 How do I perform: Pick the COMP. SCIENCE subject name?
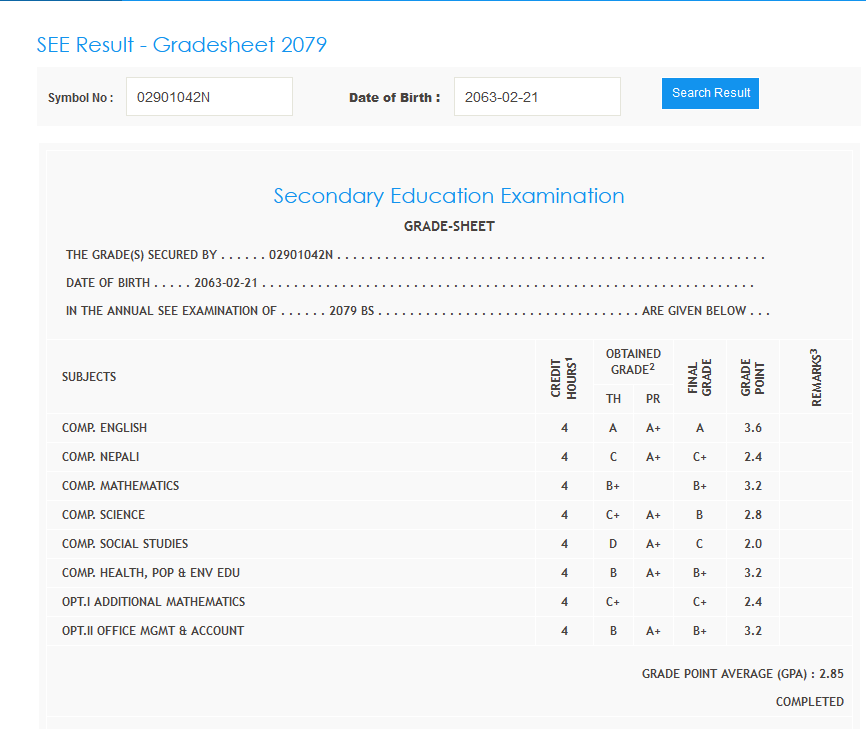(x=103, y=515)
